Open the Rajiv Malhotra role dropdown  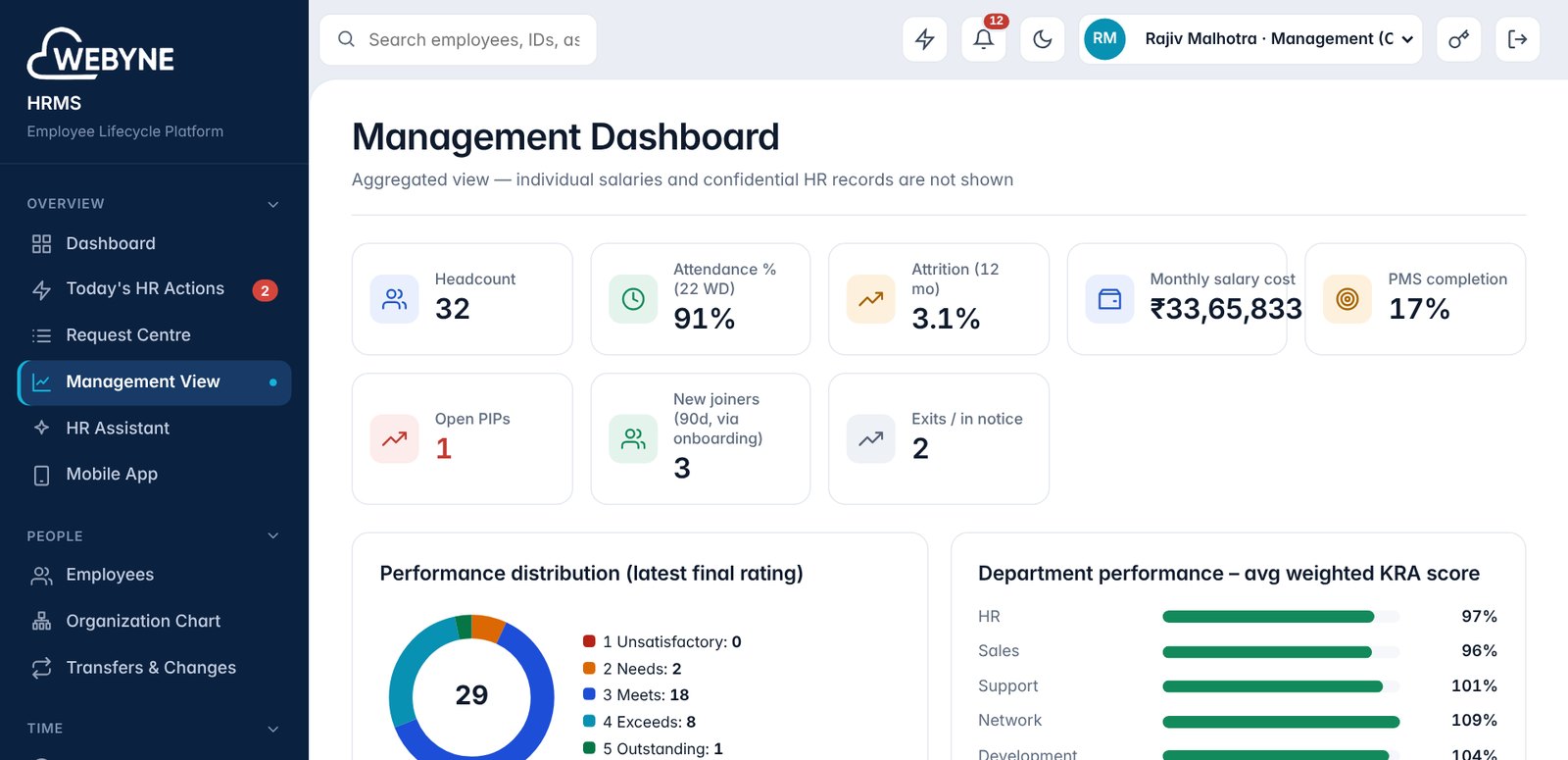[x=1250, y=39]
